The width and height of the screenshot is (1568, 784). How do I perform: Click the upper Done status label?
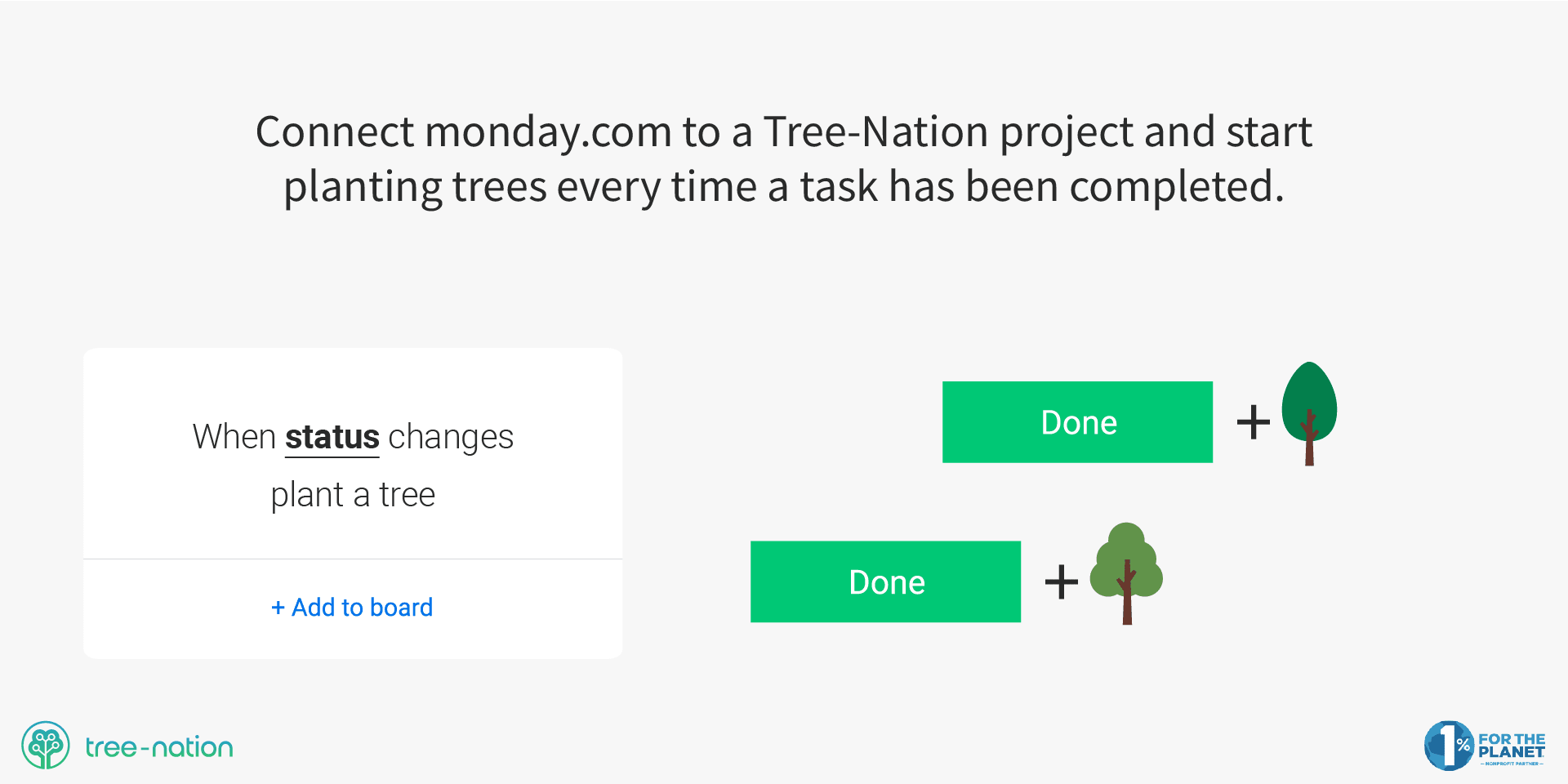coord(1077,422)
